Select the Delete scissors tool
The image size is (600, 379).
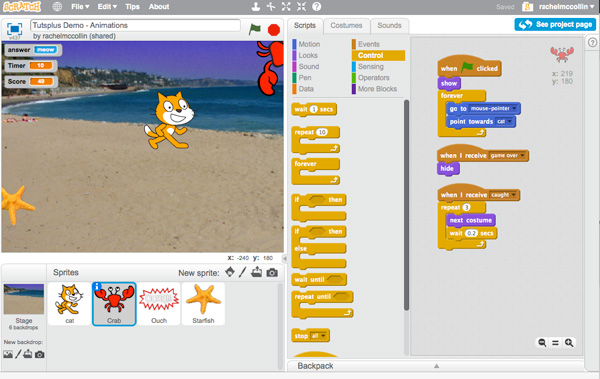[271, 7]
